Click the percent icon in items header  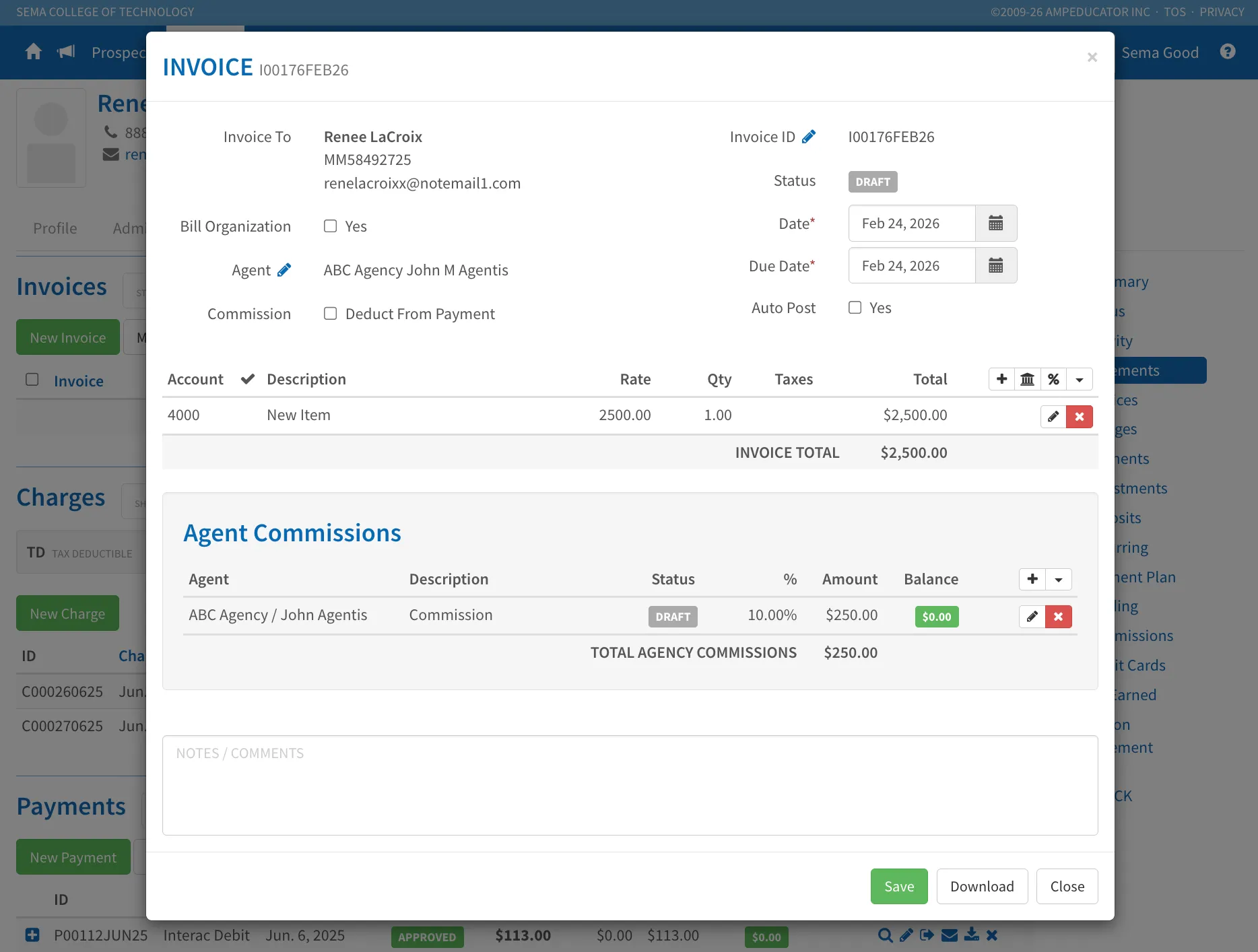(1053, 379)
